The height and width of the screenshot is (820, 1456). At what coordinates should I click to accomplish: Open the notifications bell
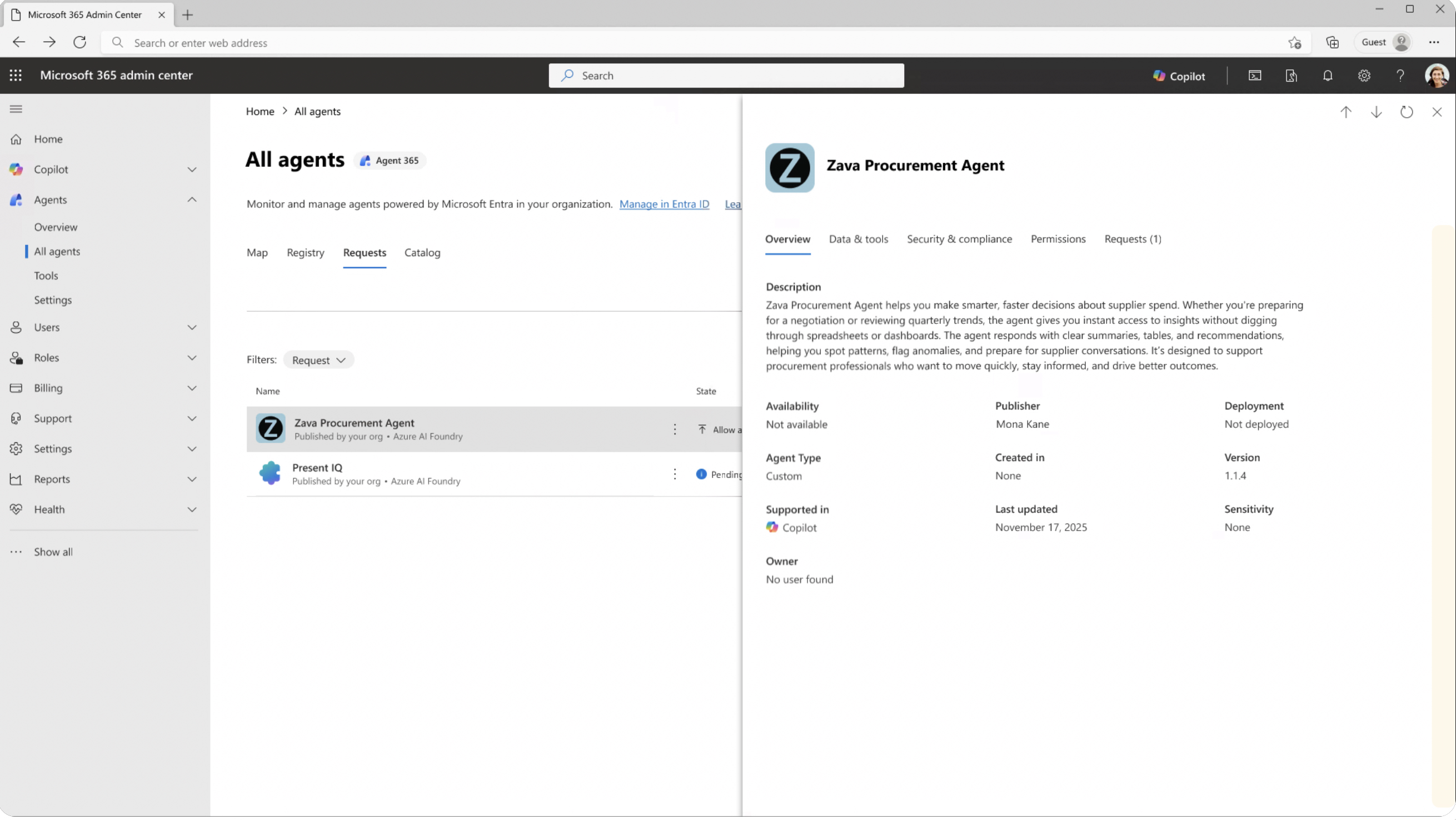click(x=1328, y=76)
